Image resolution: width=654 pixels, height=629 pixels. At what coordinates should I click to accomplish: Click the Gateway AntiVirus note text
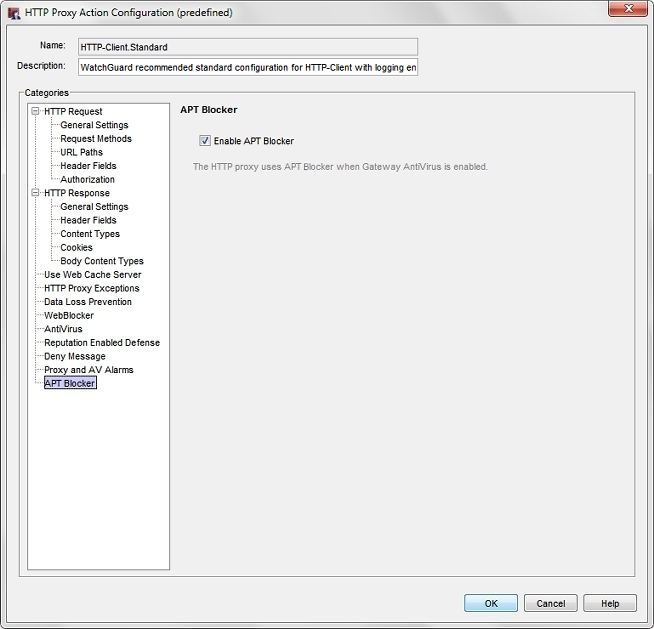click(340, 166)
